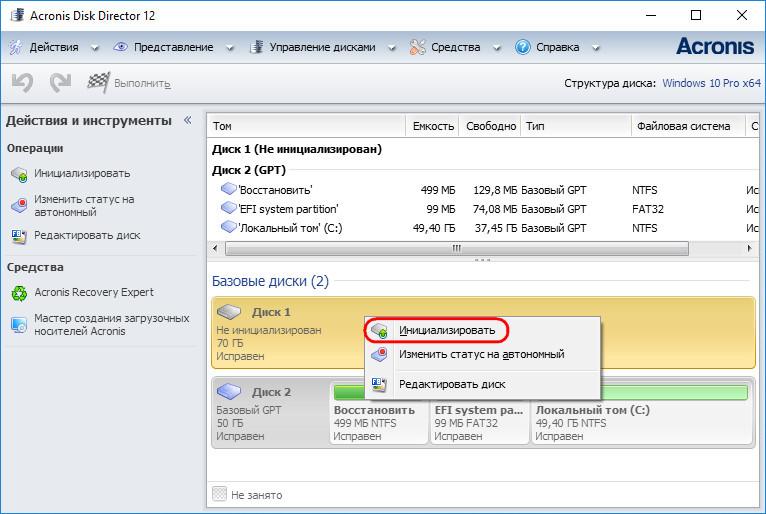Screen dimensions: 766x514
Task: Select the EFI system pa... partition block
Action: pyautogui.click(x=480, y=414)
